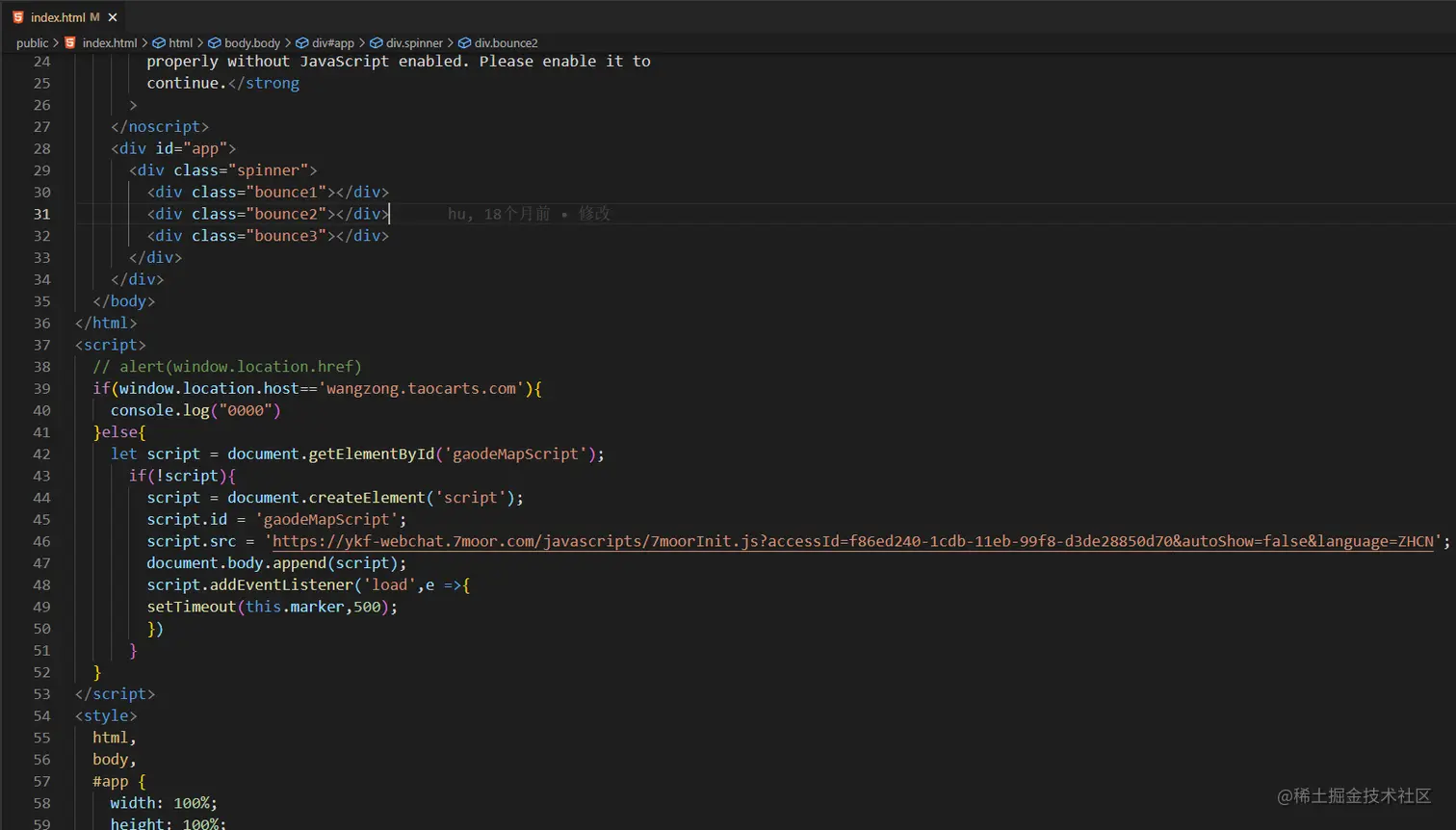Viewport: 1456px width, 830px height.
Task: Click the index.html breadcrumb item
Action: (109, 43)
